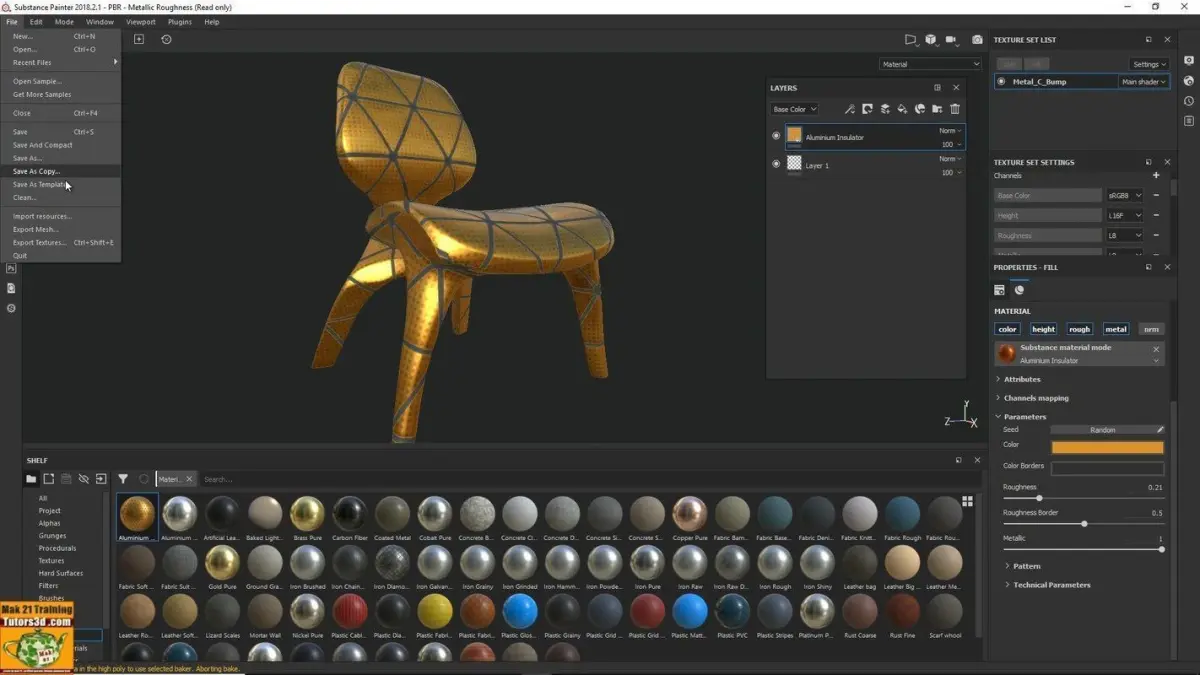
Task: Remove the Base Color channel with minus button
Action: pos(1156,195)
